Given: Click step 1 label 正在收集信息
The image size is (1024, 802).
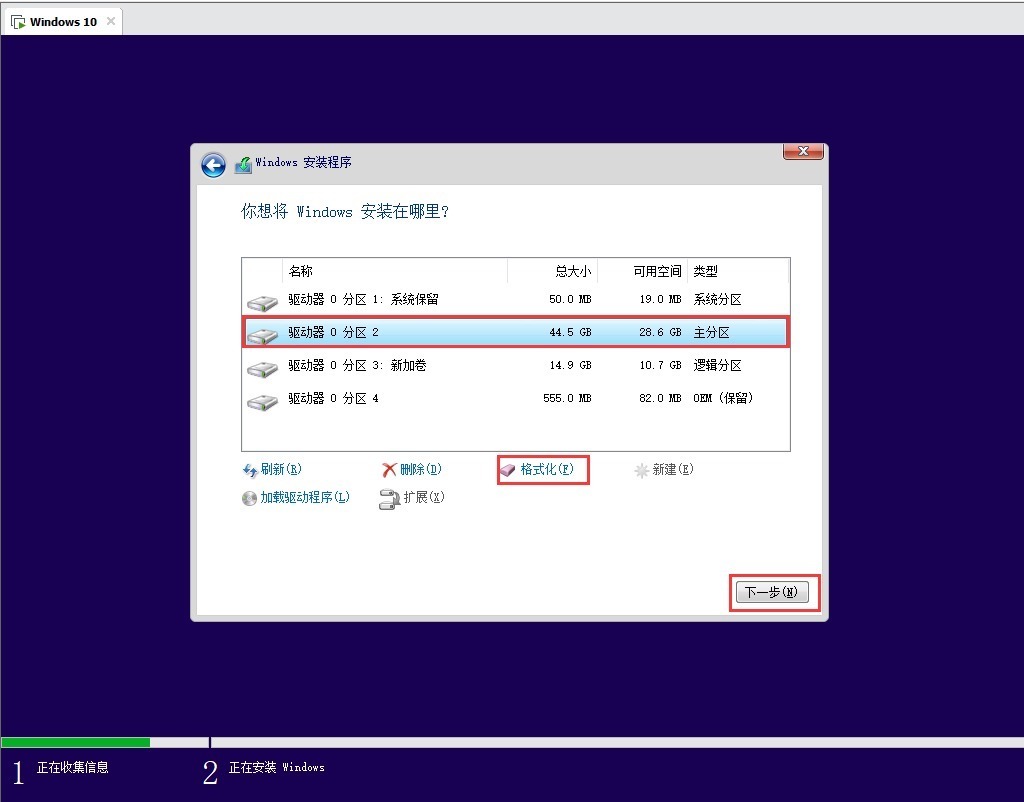Looking at the screenshot, I should pyautogui.click(x=72, y=767).
